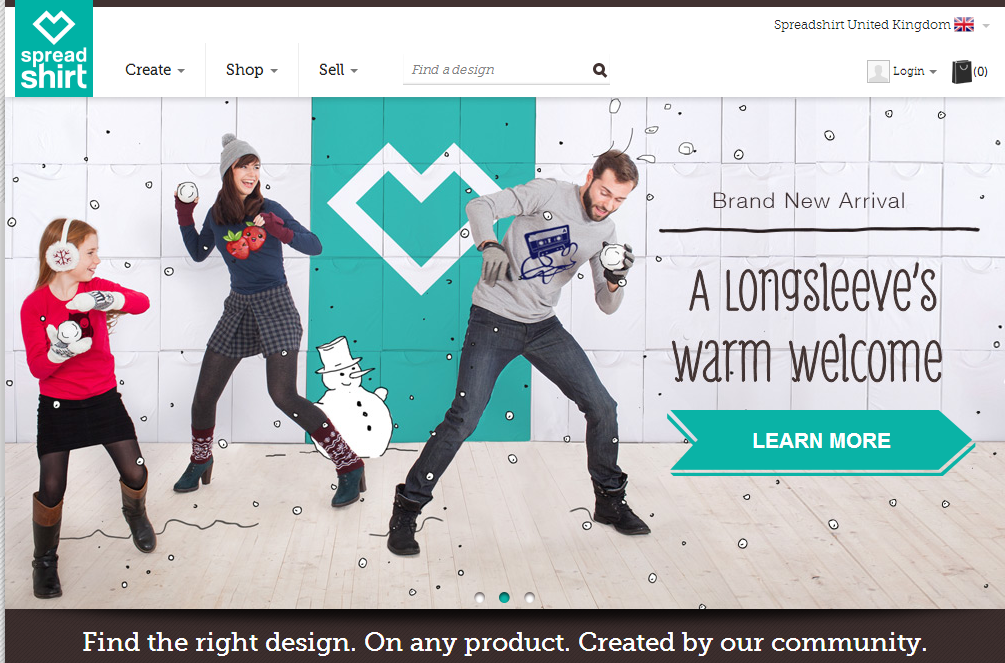Open the country selector arrow beside the flag
The height and width of the screenshot is (663, 1005).
[x=986, y=26]
